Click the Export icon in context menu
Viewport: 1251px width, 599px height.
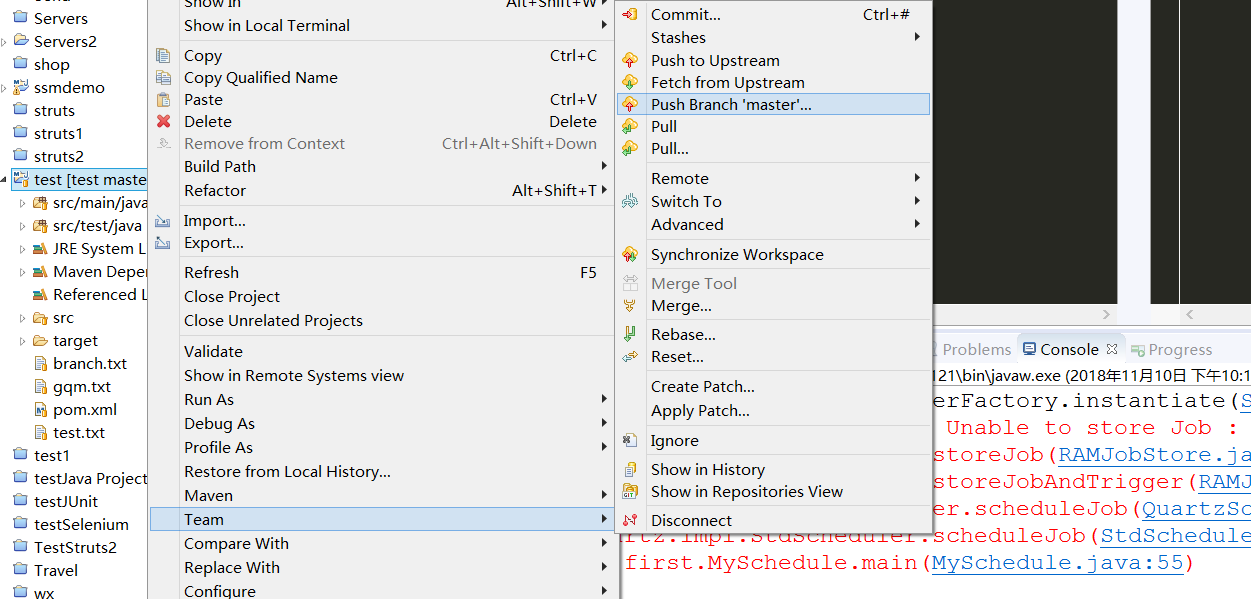point(164,243)
